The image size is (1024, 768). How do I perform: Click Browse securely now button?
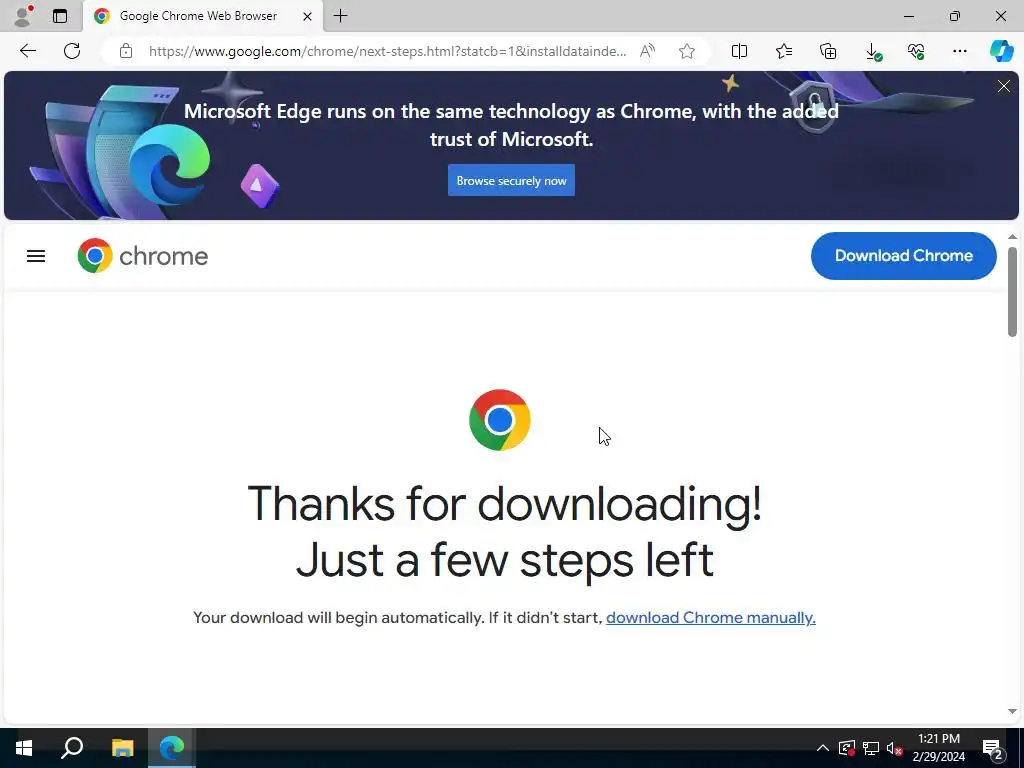pyautogui.click(x=511, y=180)
